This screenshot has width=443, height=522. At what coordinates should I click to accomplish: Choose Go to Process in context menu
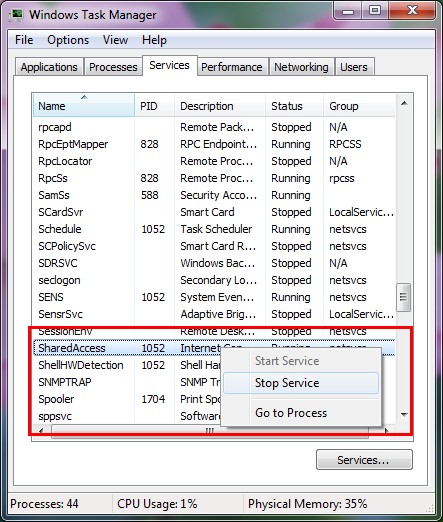pyautogui.click(x=301, y=413)
